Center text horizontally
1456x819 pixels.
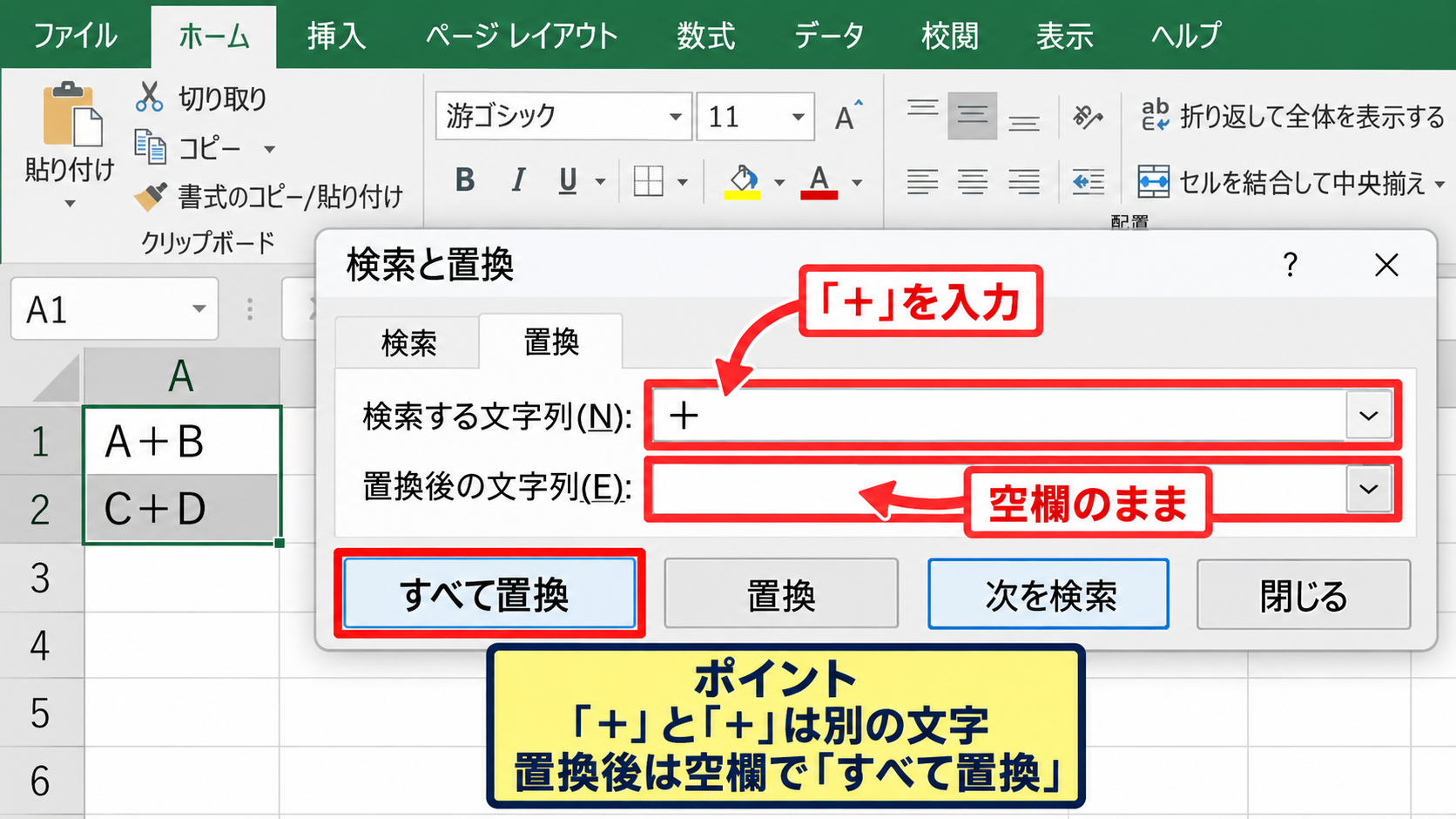(973, 181)
